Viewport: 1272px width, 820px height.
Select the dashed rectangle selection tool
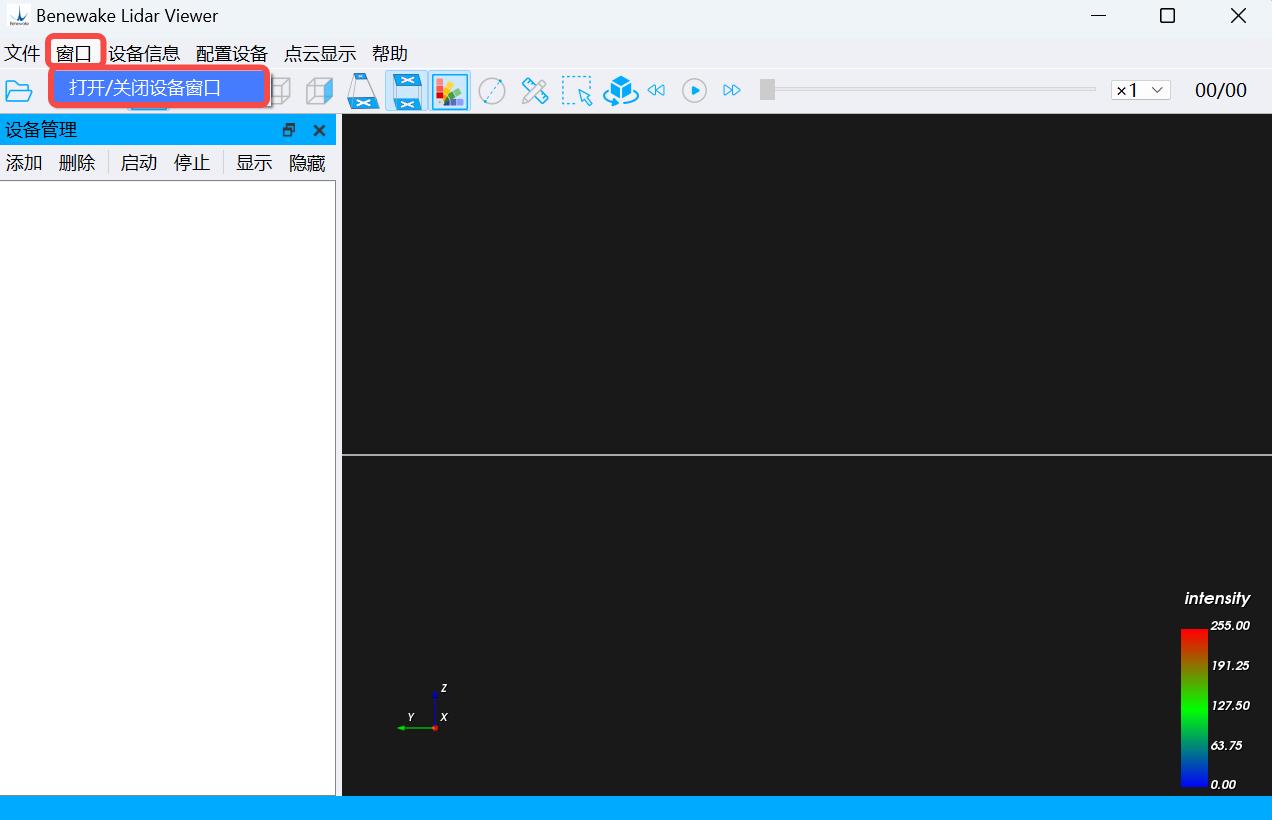577,91
